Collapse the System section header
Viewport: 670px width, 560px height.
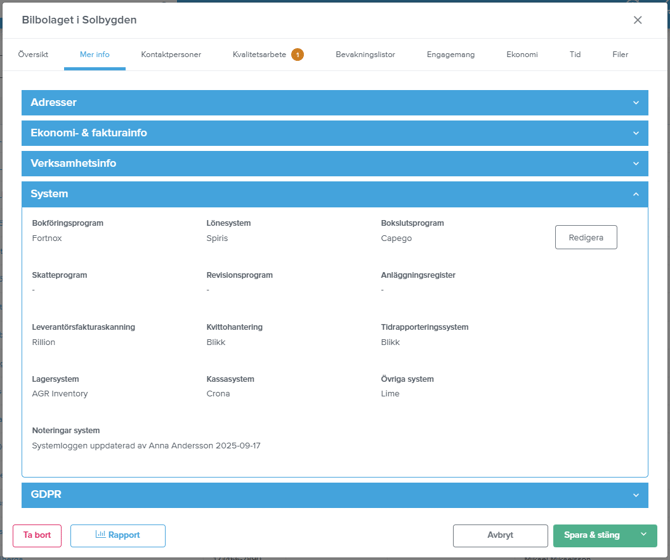pyautogui.click(x=335, y=194)
